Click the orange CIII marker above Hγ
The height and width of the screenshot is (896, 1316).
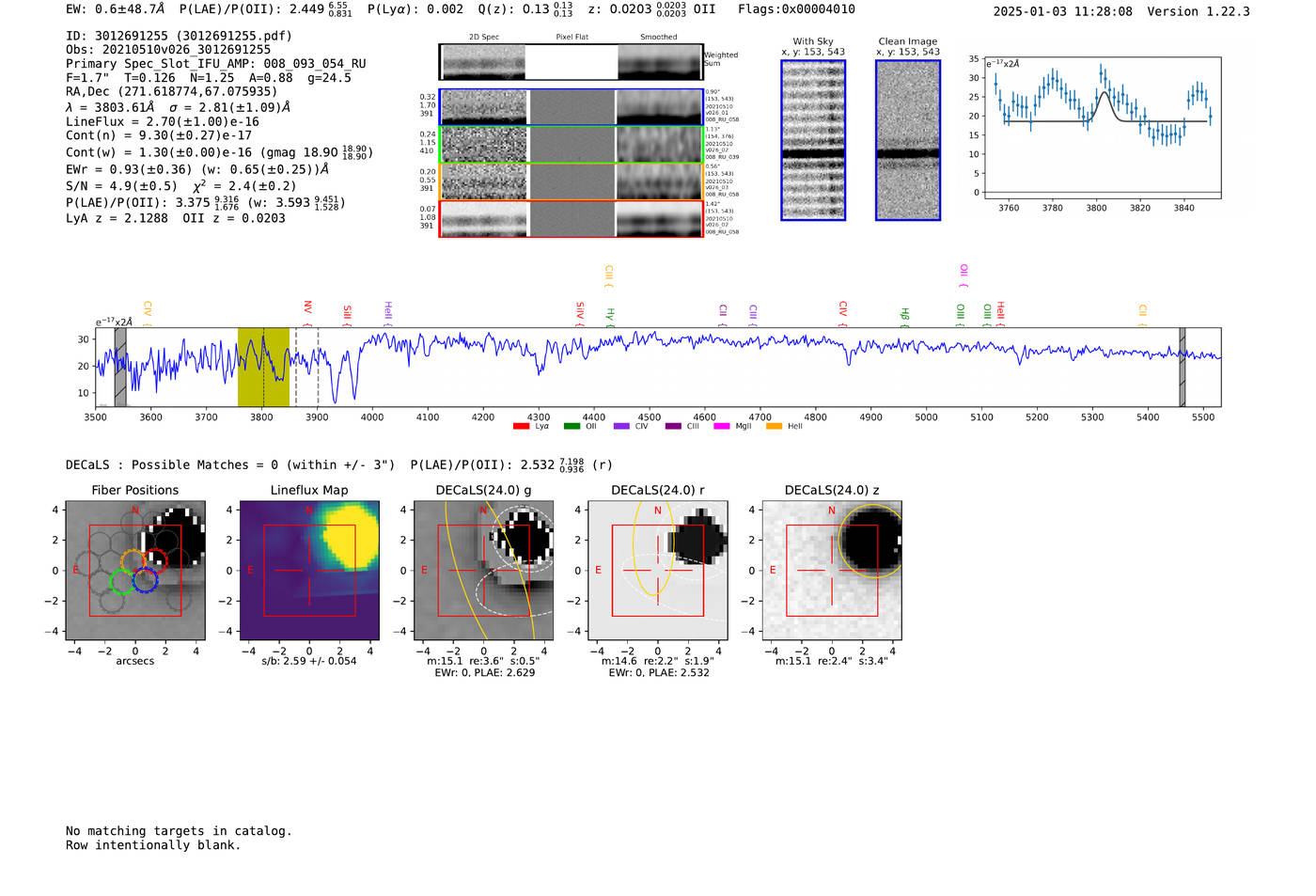tap(609, 276)
